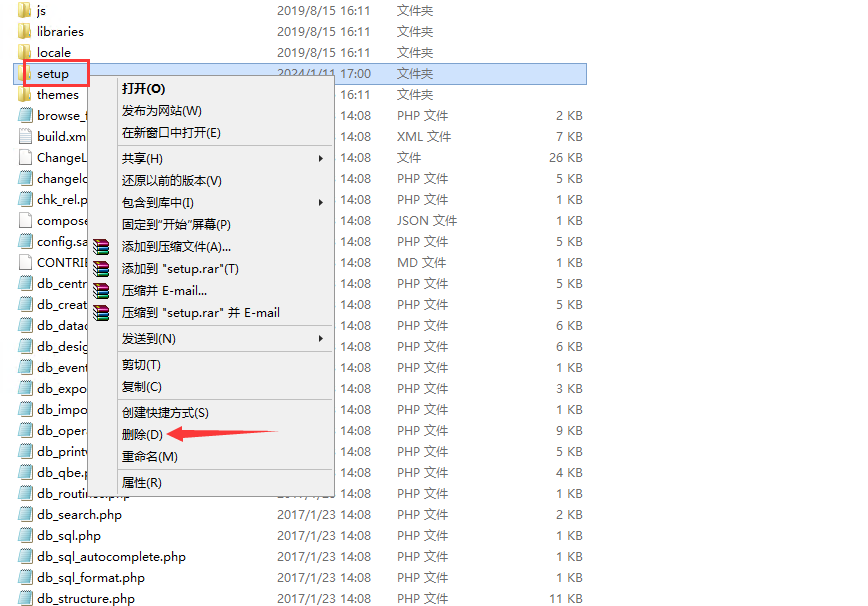This screenshot has height=606, width=868.
Task: Choose 剪切(T) in the context menu
Action: click(x=141, y=365)
